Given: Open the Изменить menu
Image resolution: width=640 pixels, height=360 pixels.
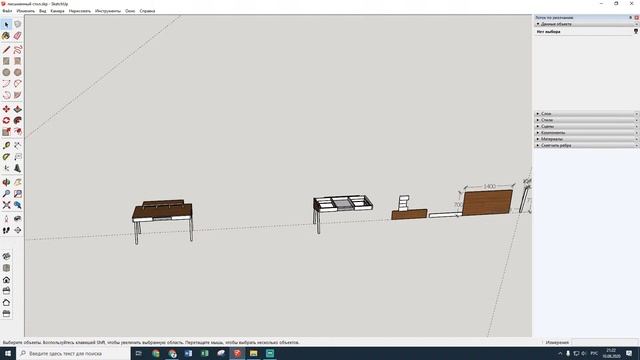Looking at the screenshot, I should (25, 11).
